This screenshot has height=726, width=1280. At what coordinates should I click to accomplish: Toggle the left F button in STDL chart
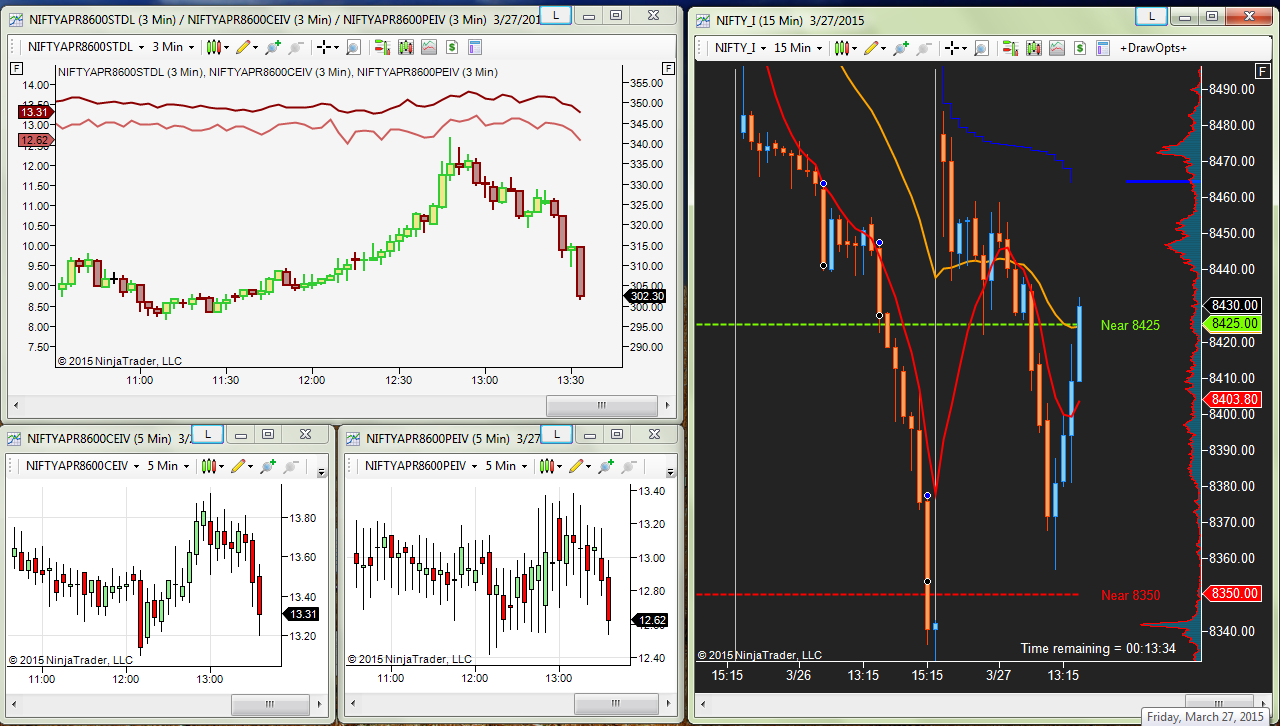coord(15,68)
